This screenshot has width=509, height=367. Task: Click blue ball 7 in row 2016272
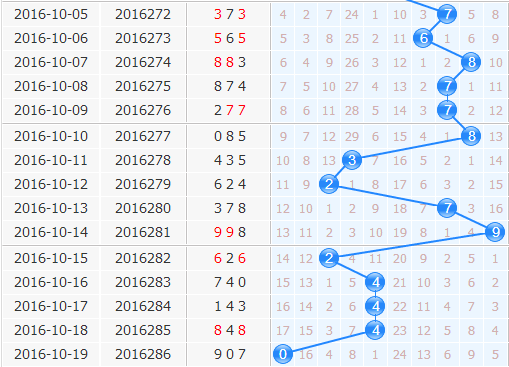[447, 14]
